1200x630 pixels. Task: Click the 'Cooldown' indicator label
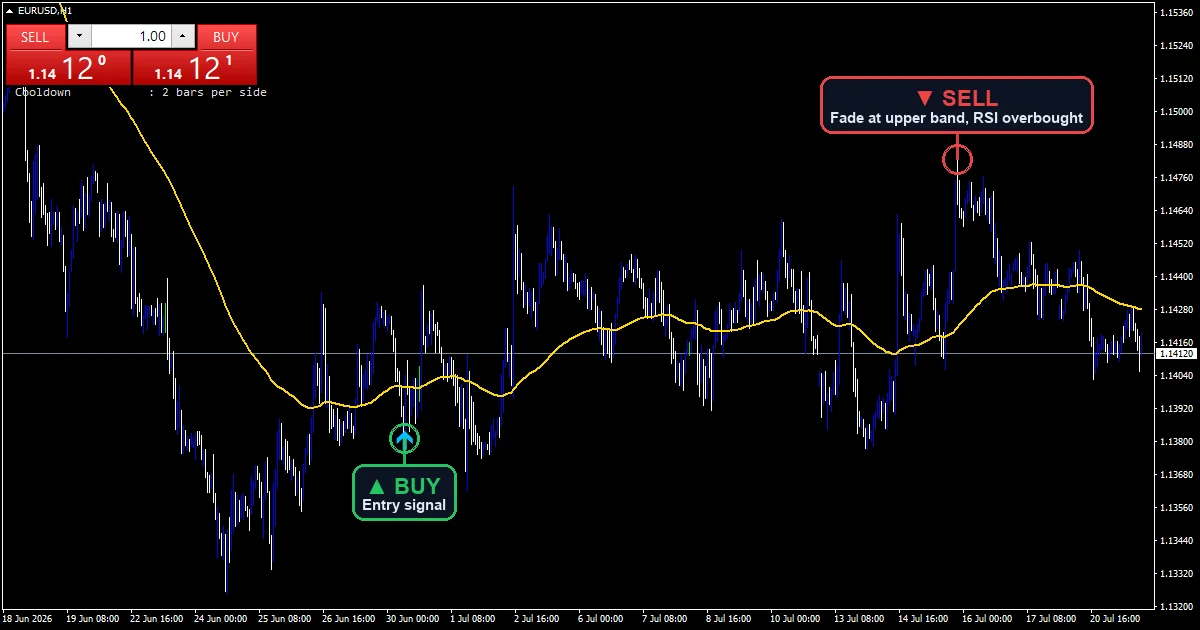pos(42,92)
